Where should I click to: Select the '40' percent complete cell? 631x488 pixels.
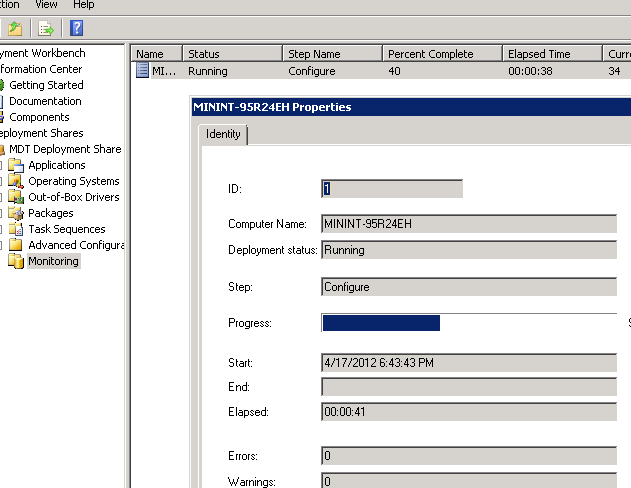tap(394, 71)
